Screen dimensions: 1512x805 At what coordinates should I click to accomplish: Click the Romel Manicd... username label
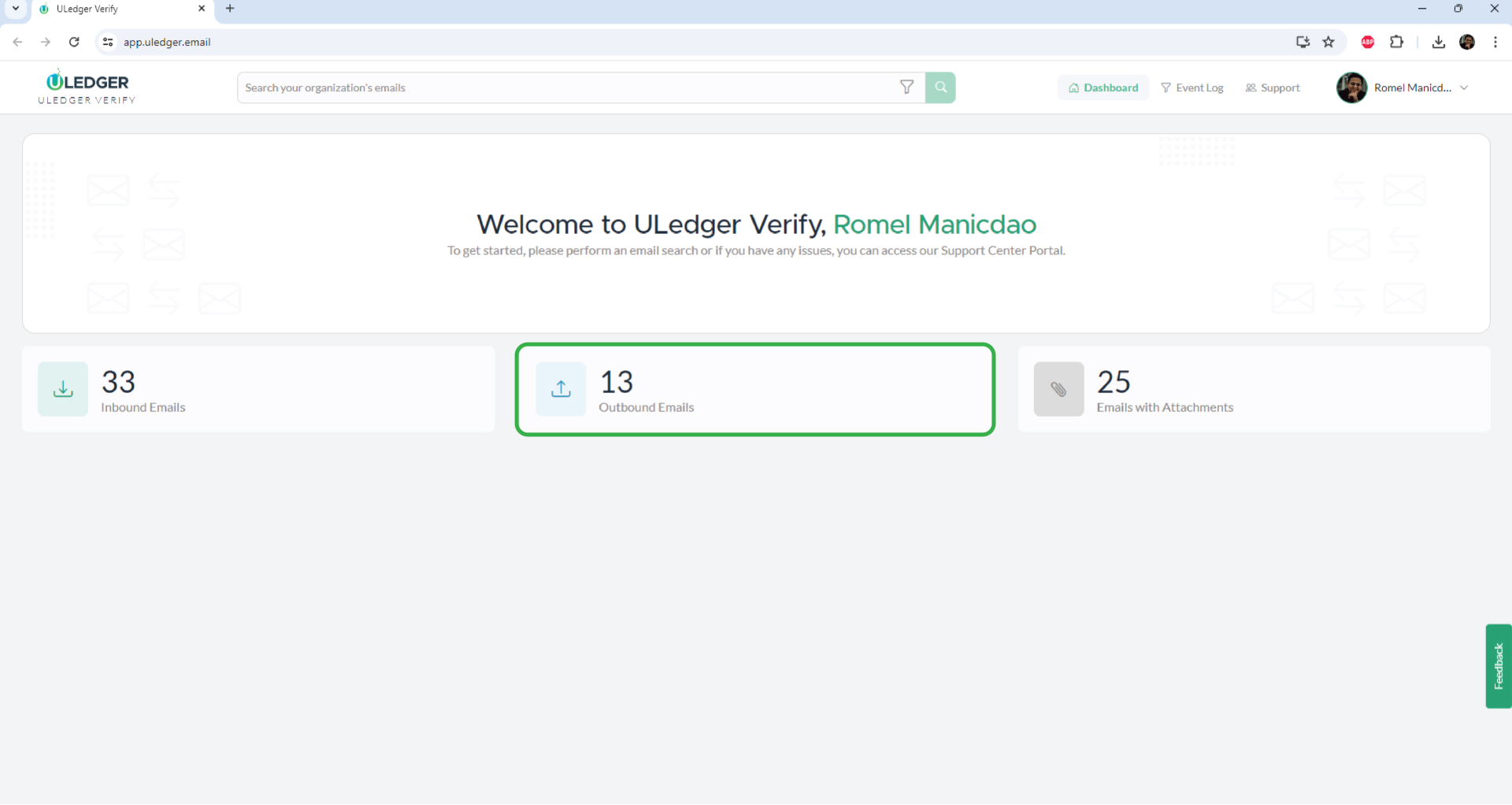pos(1413,88)
